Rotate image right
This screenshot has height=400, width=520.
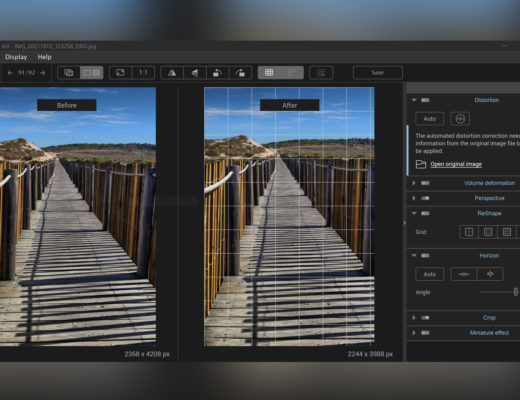click(x=240, y=73)
